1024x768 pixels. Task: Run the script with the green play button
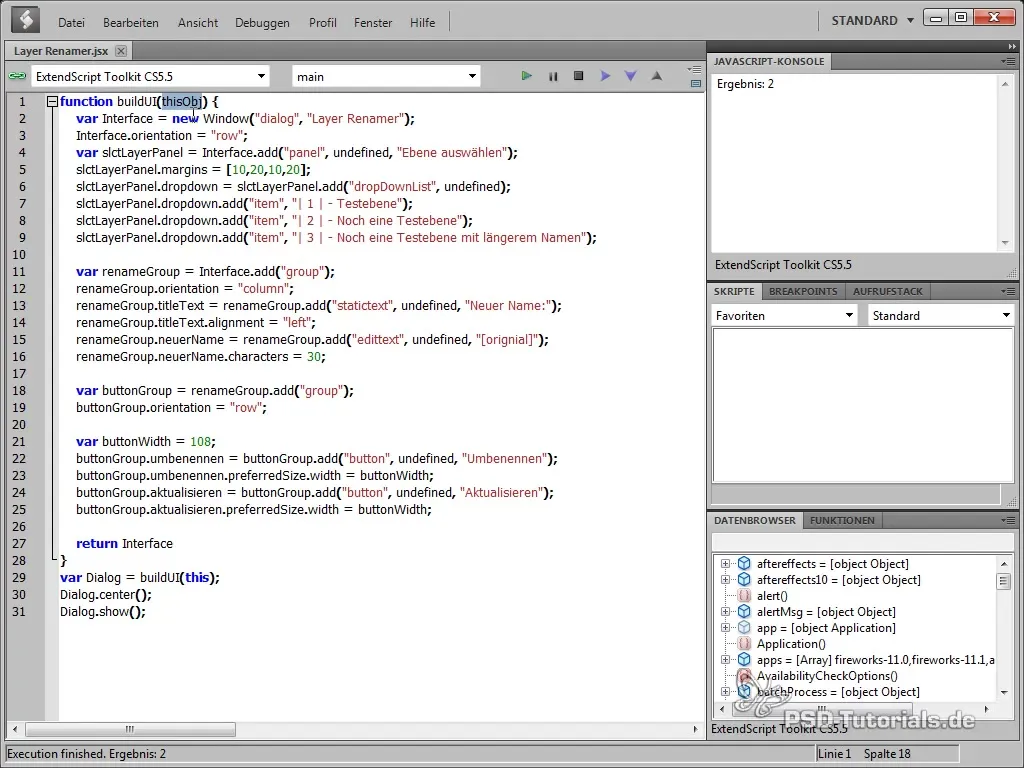[527, 76]
